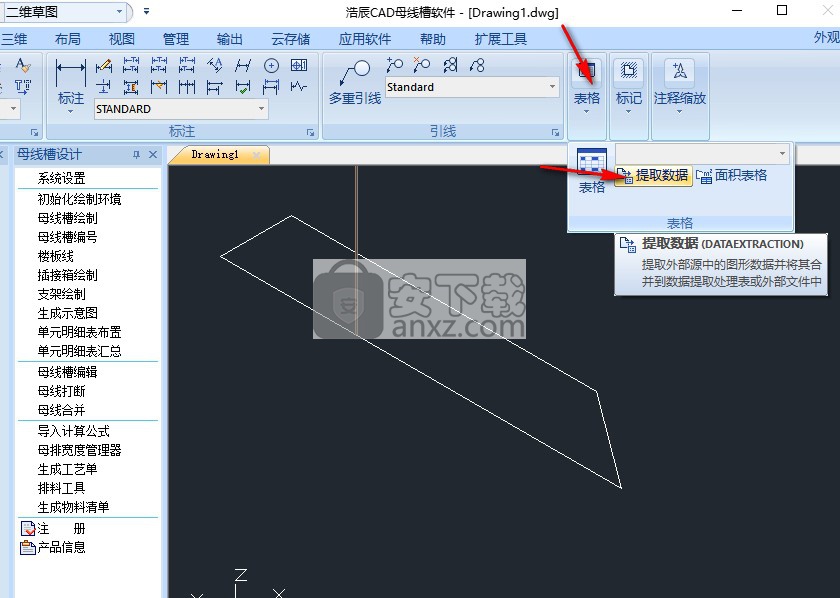Click the jogged line dimension icon
This screenshot has height=598, width=840.
coord(299,86)
